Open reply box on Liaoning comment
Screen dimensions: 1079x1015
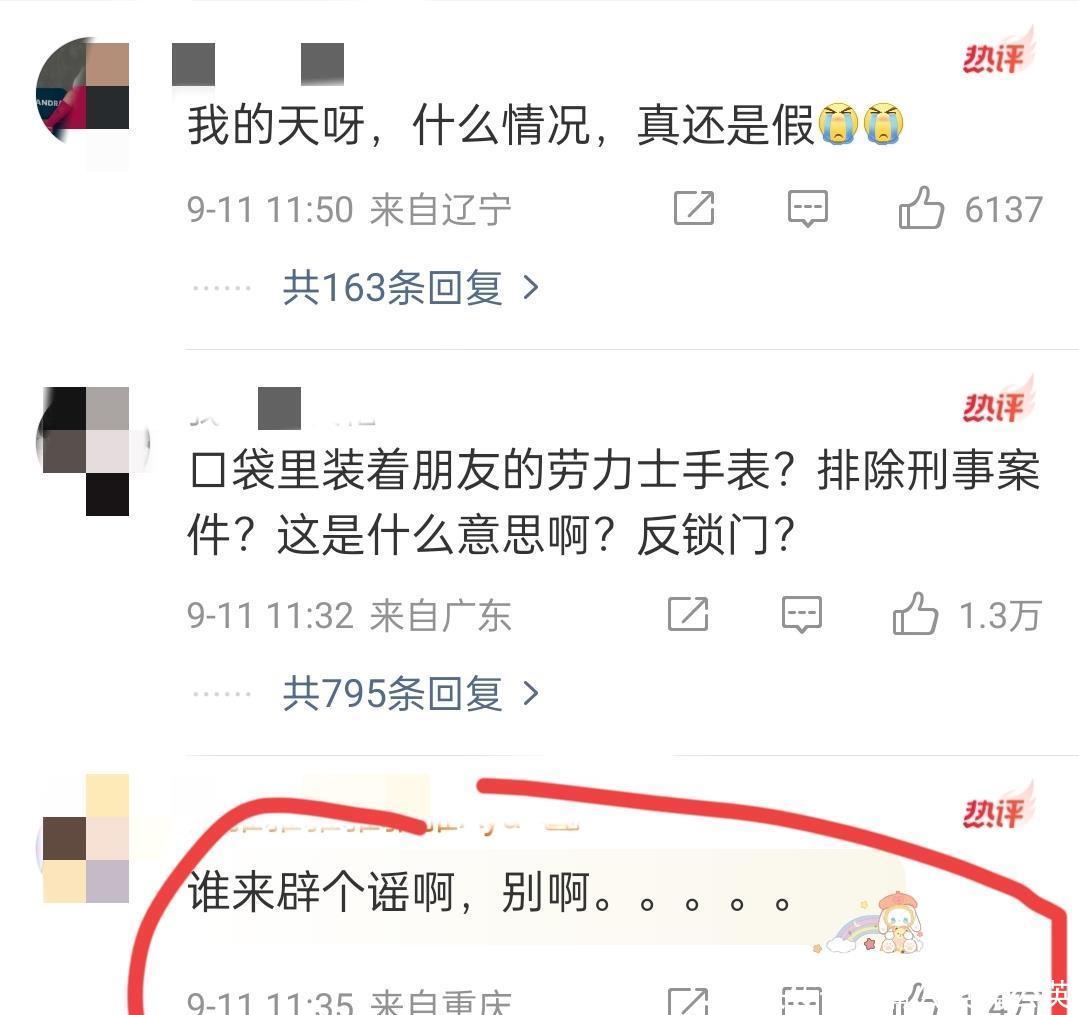point(807,209)
